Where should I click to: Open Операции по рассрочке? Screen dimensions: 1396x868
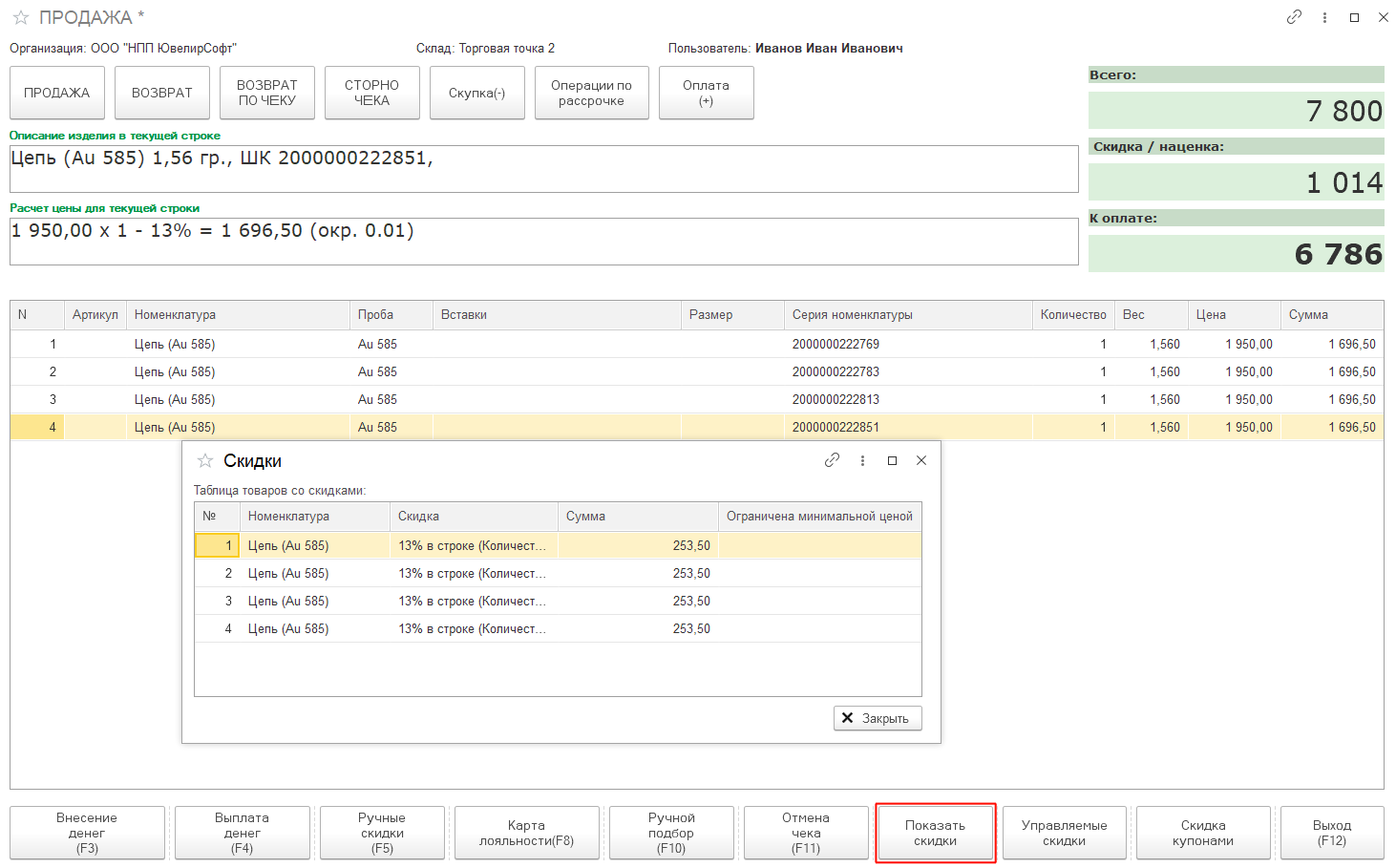coord(592,93)
